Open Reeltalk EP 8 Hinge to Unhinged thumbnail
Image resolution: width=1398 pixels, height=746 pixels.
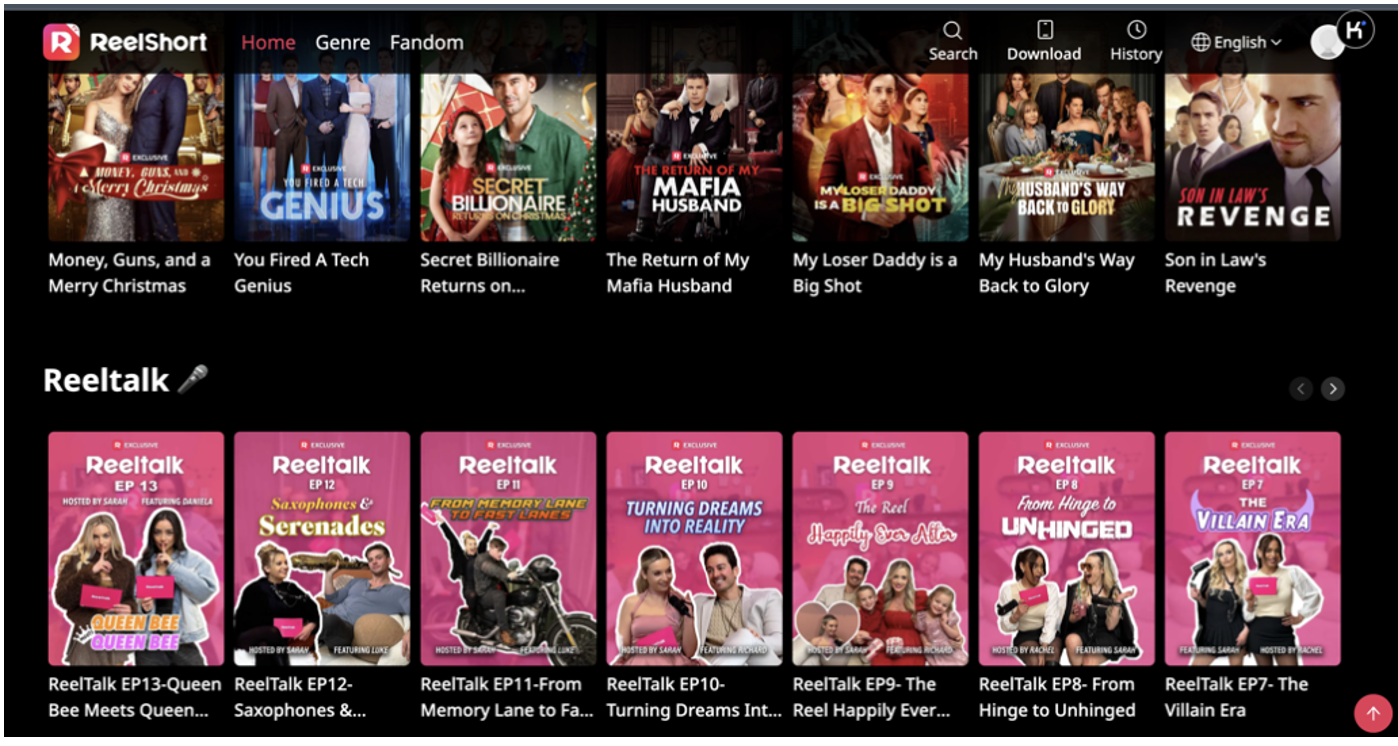(x=1066, y=548)
